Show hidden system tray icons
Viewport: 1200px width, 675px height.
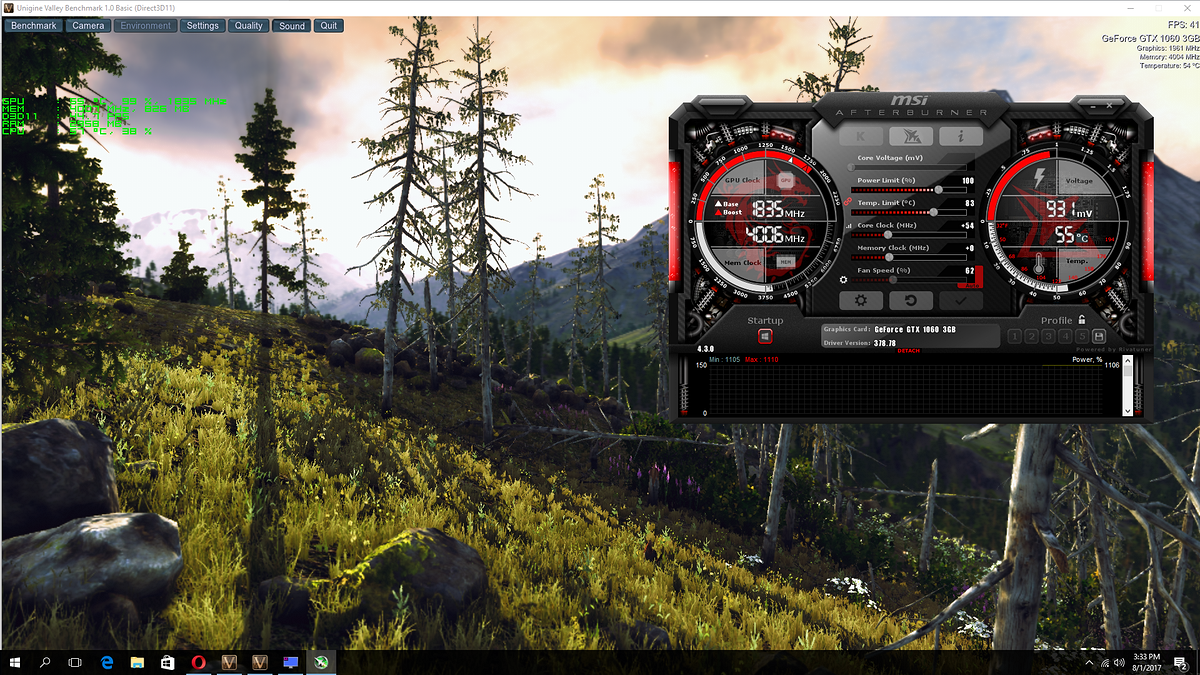coord(1089,662)
